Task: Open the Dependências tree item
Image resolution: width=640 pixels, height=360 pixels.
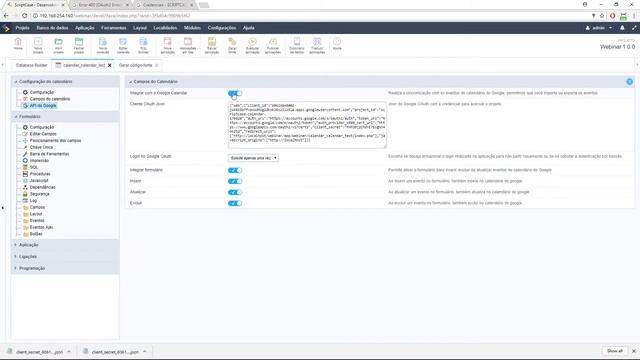Action: click(42, 187)
